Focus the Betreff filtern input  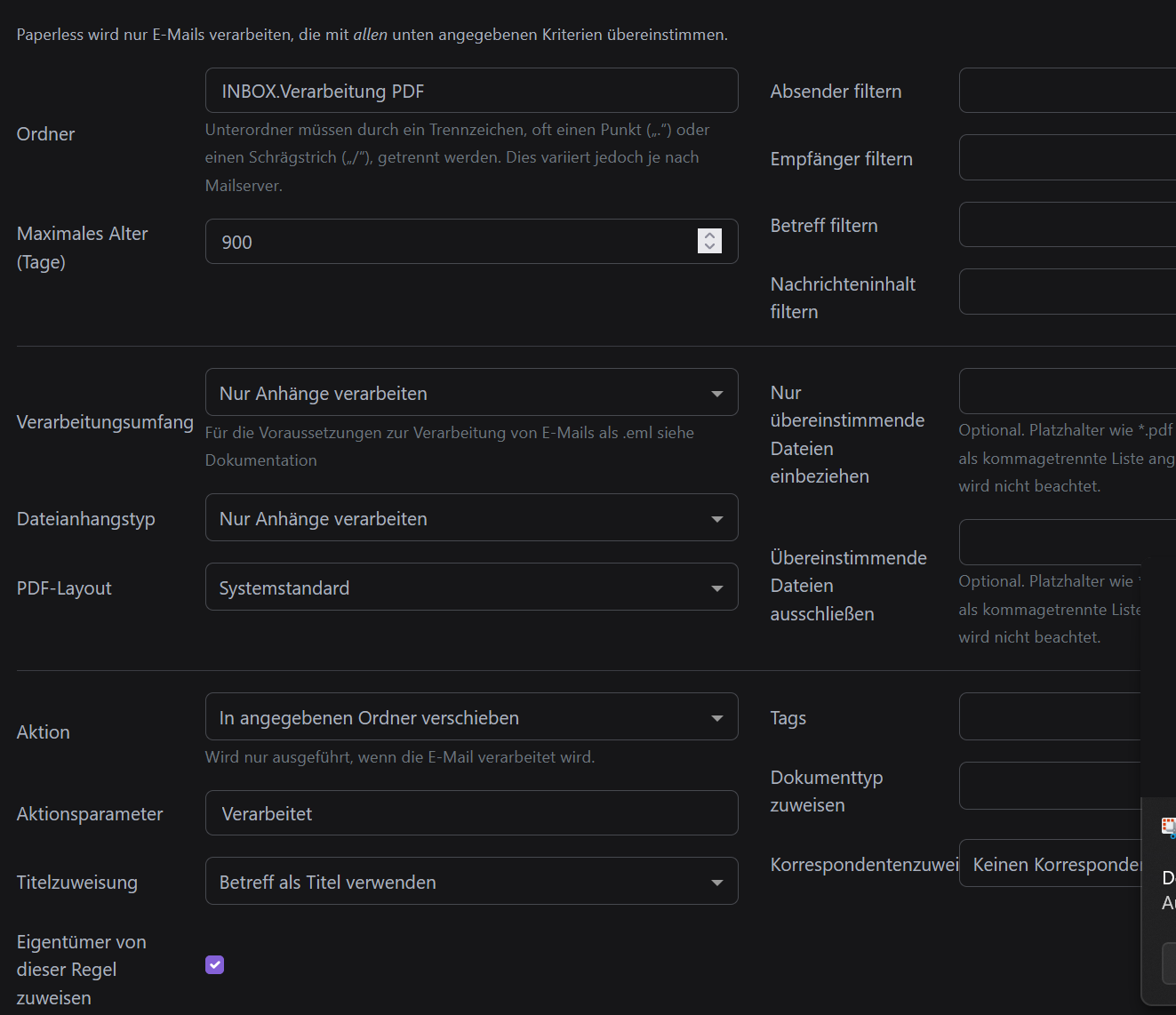1067,225
